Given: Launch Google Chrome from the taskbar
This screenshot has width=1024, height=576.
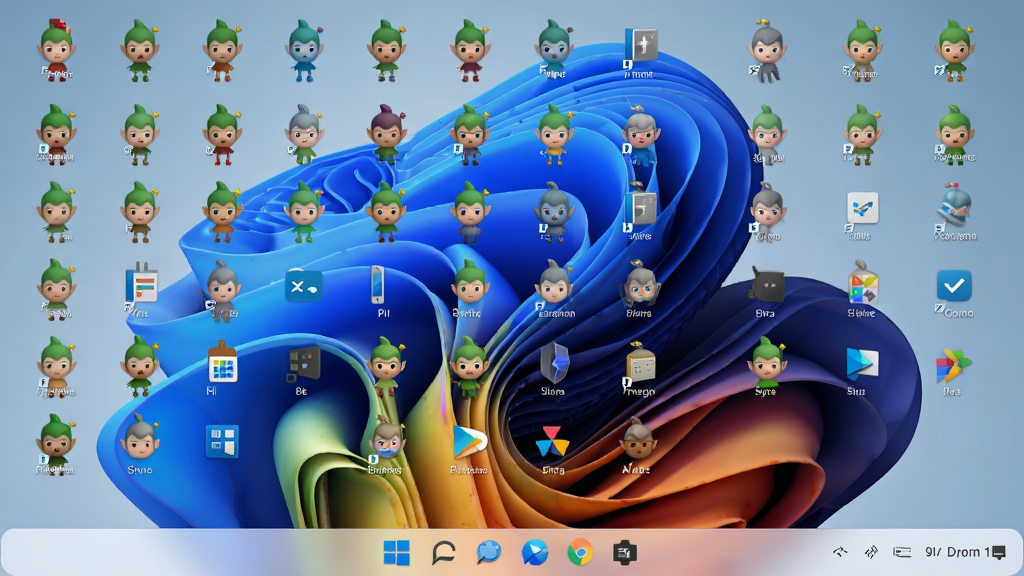Looking at the screenshot, I should [x=580, y=552].
